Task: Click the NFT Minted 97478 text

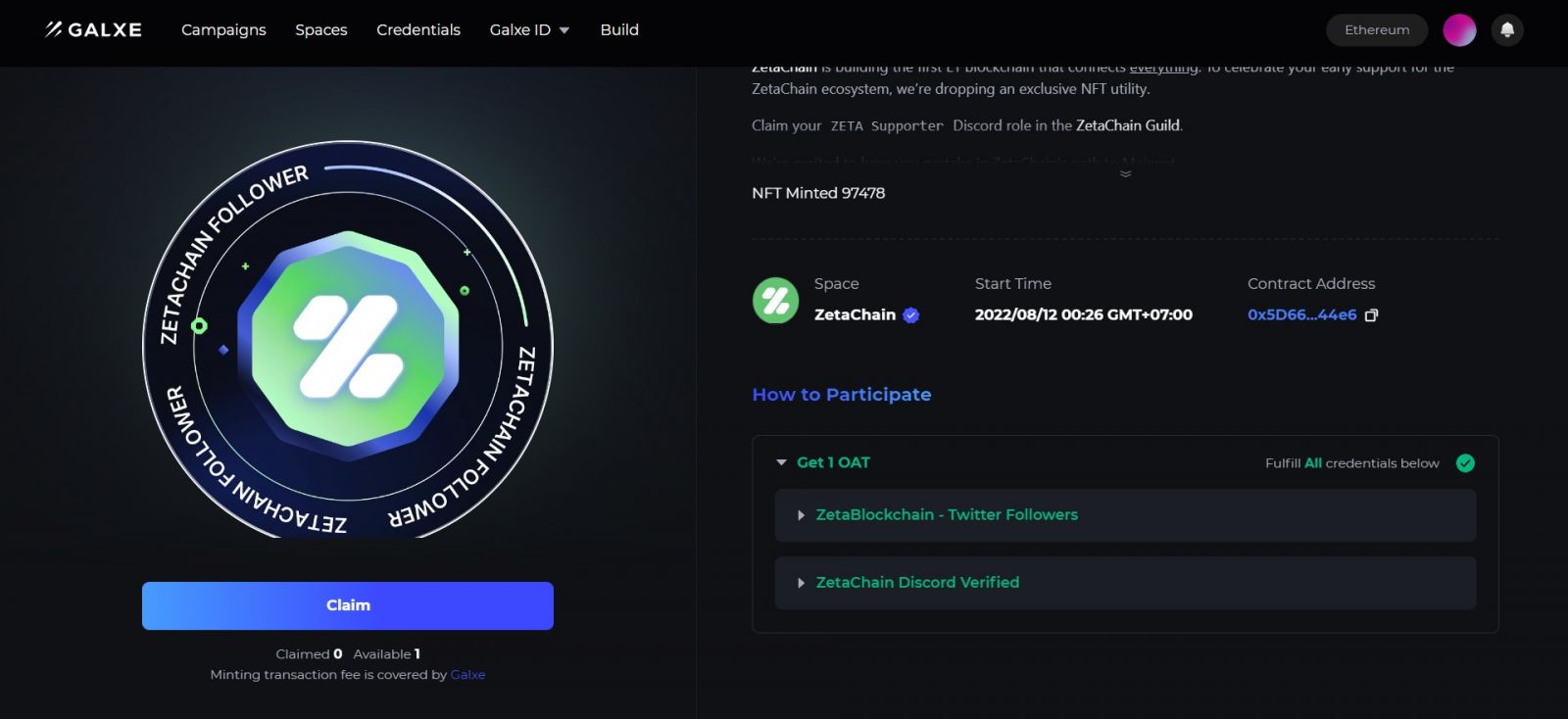Action: click(818, 194)
